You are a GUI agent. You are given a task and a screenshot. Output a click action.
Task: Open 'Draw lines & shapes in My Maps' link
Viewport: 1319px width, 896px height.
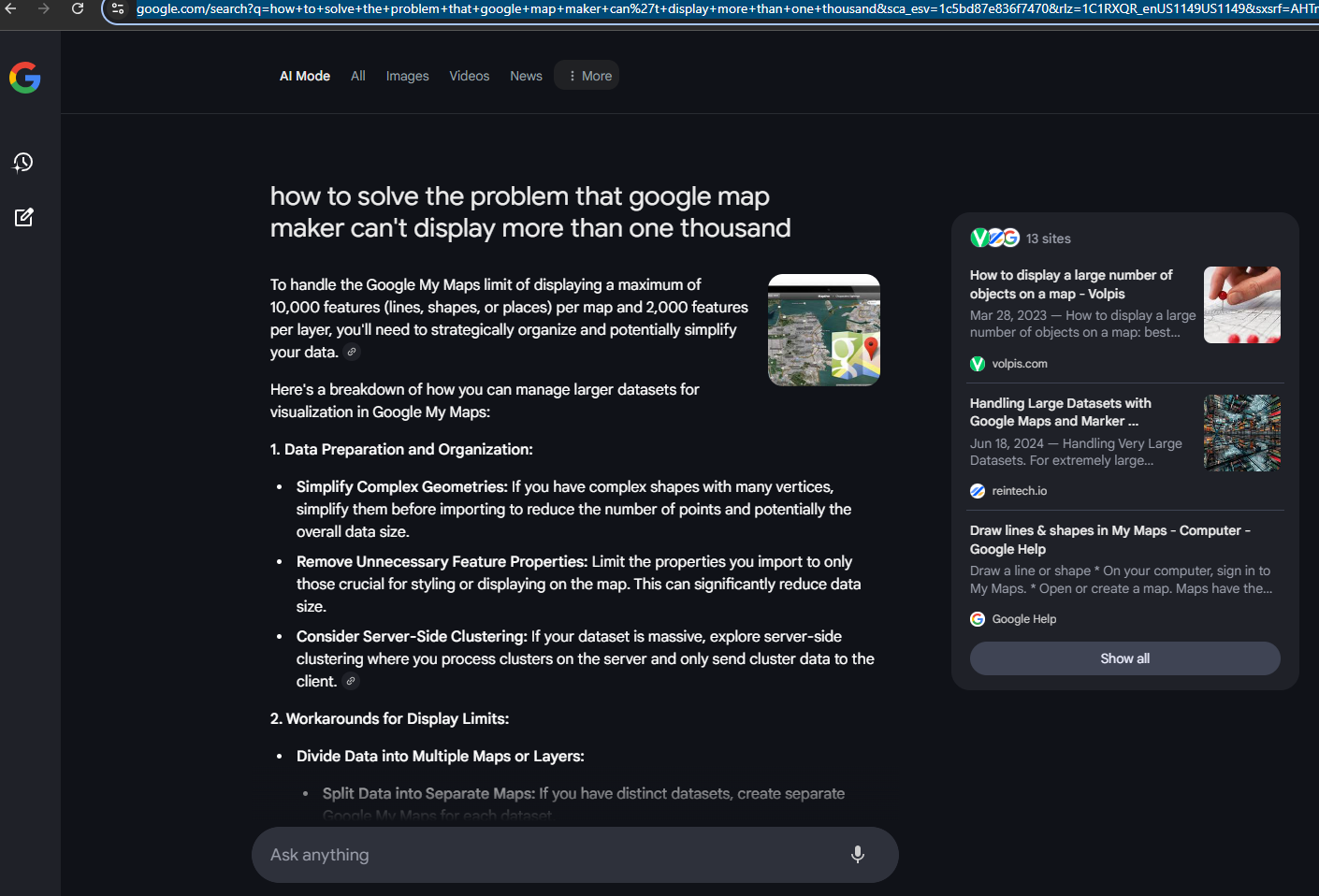click(1110, 540)
